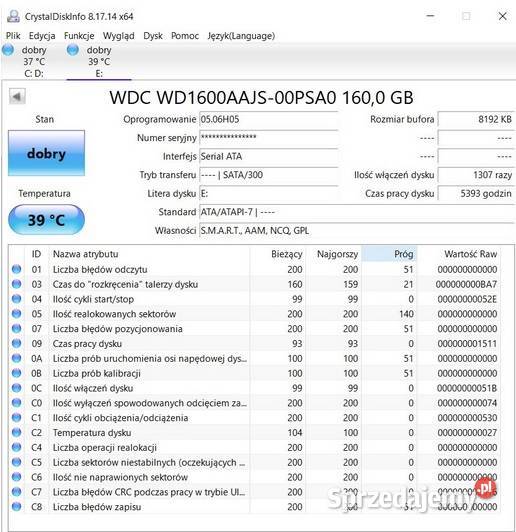Open the Dysk menu

[153, 36]
